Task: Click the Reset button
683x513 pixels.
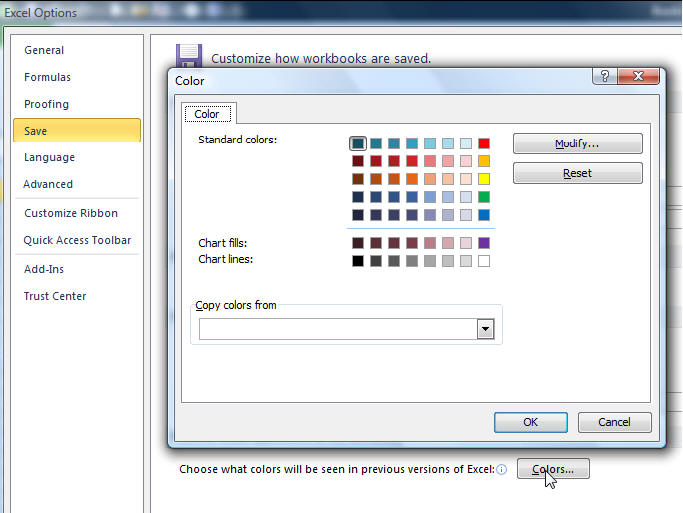Action: [x=578, y=173]
